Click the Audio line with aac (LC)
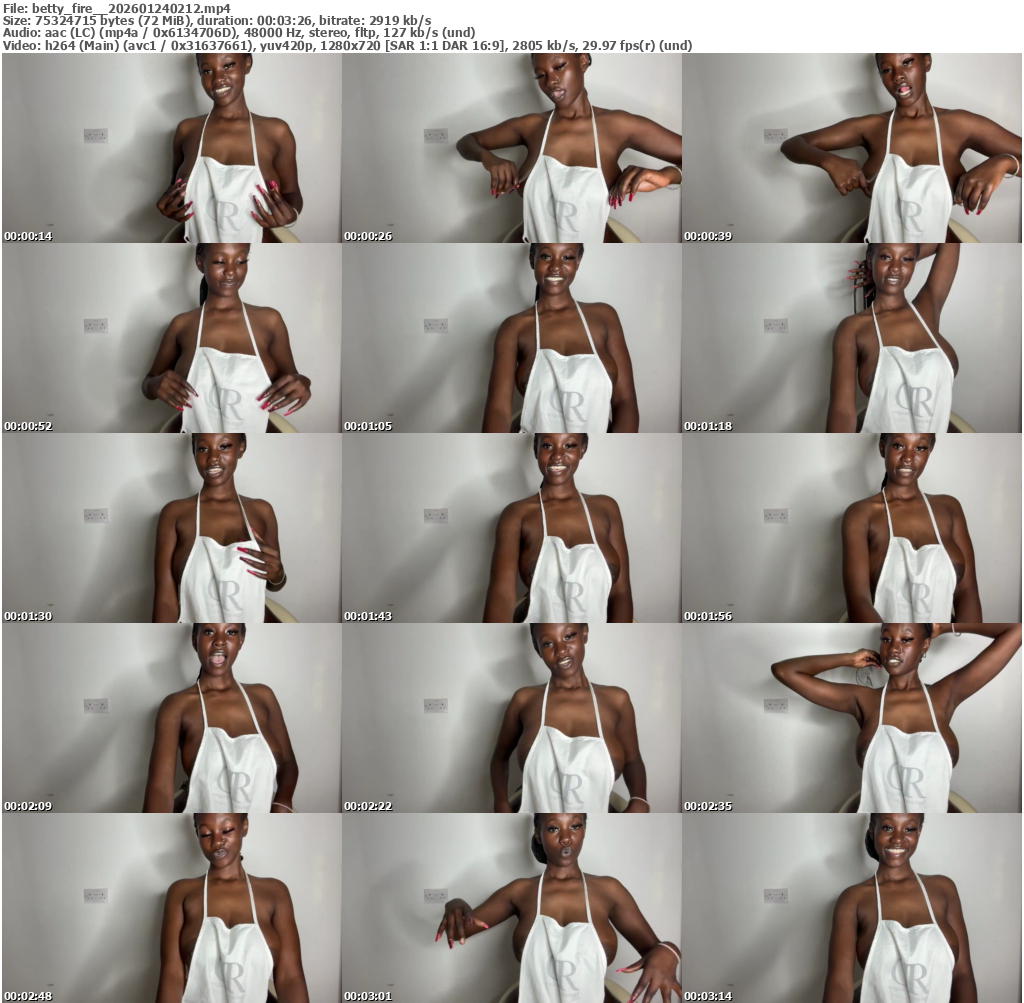The height and width of the screenshot is (1003, 1024). point(239,33)
